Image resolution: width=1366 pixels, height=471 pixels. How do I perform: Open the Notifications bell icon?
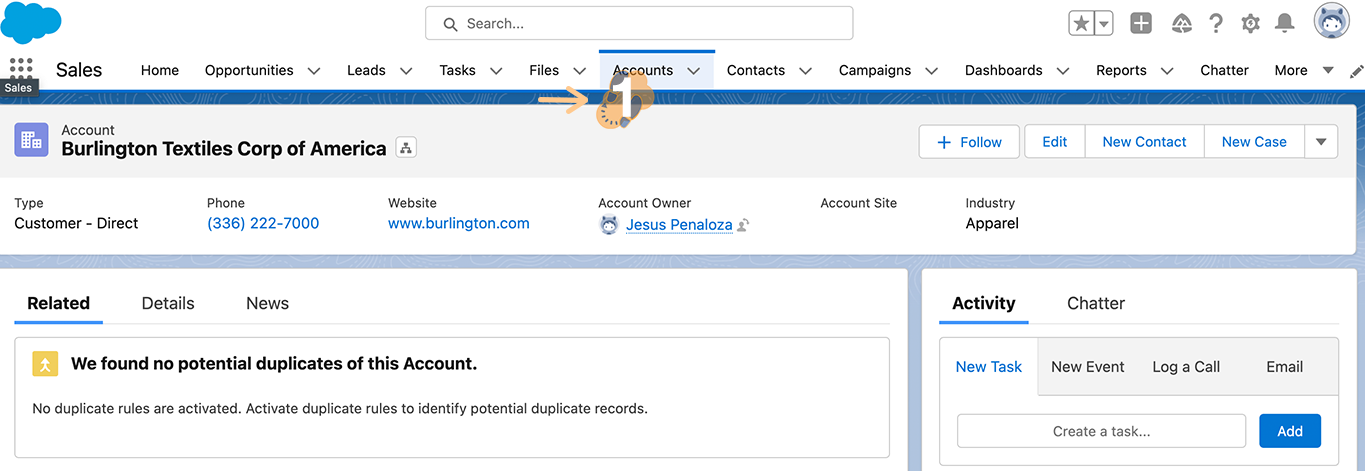click(1285, 24)
